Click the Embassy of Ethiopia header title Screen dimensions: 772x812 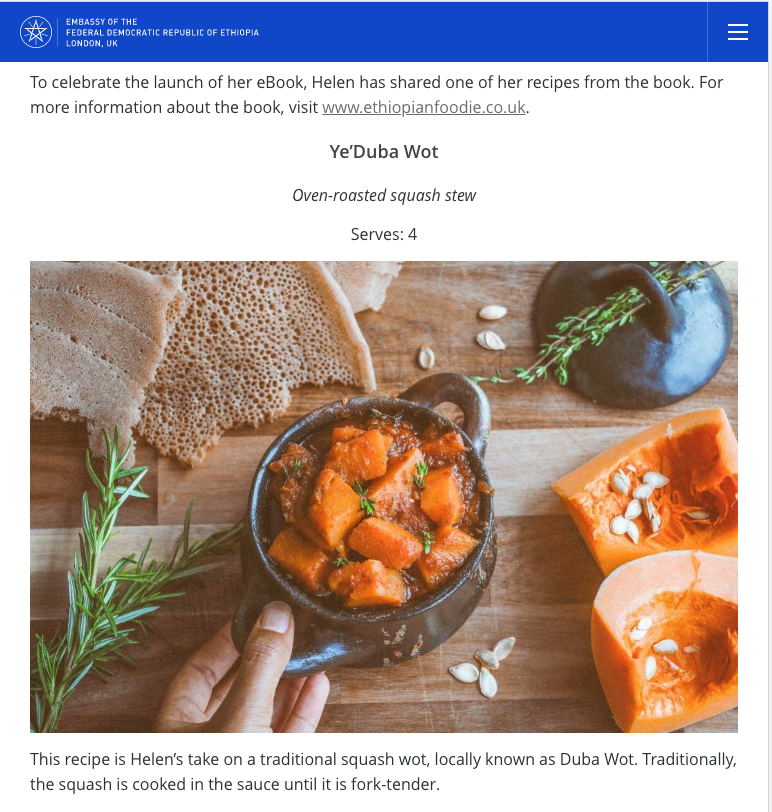coord(162,32)
